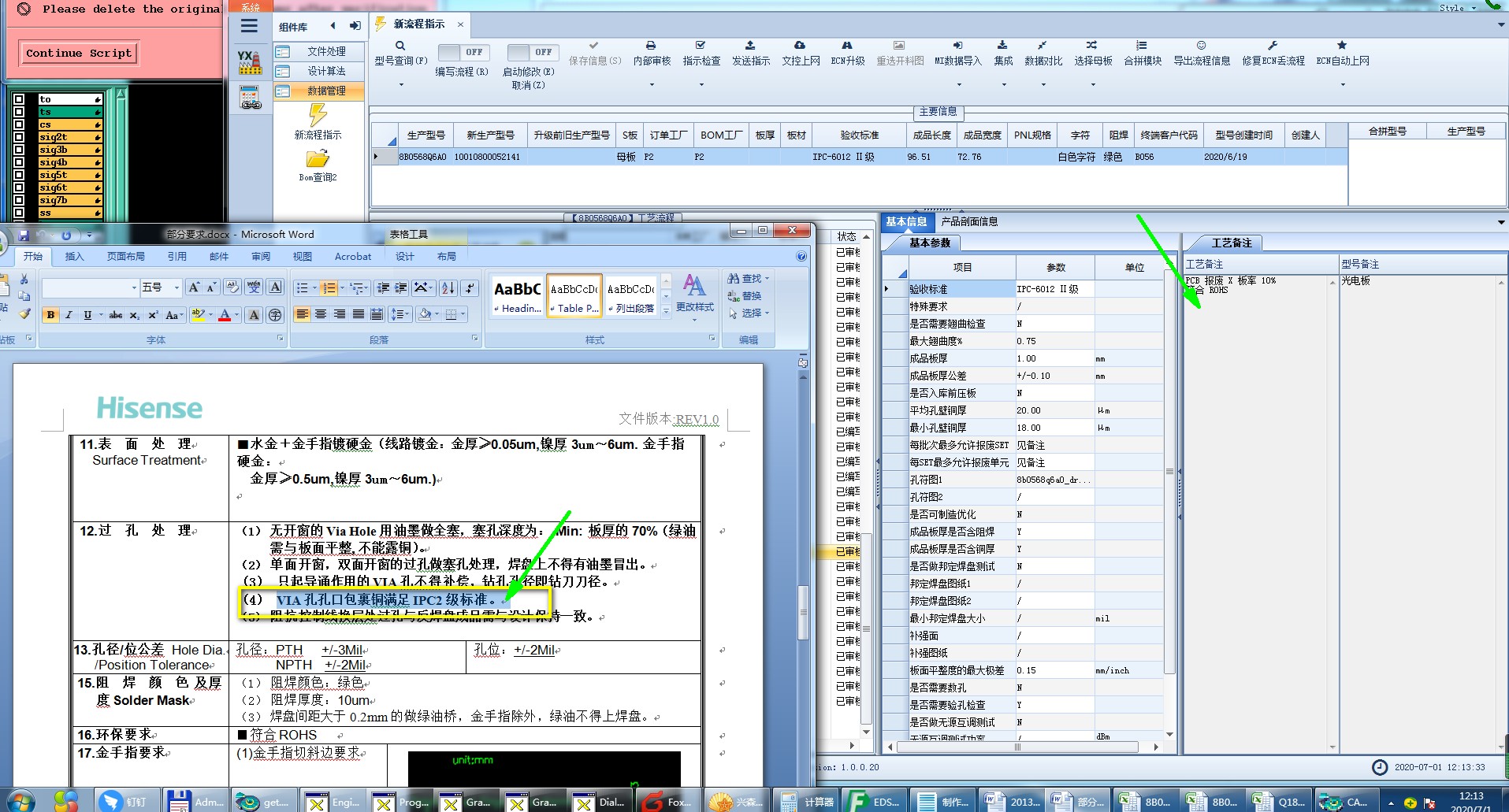Select 8B0568Q6A0 row in main grid
This screenshot has width=1509, height=812.
click(859, 157)
